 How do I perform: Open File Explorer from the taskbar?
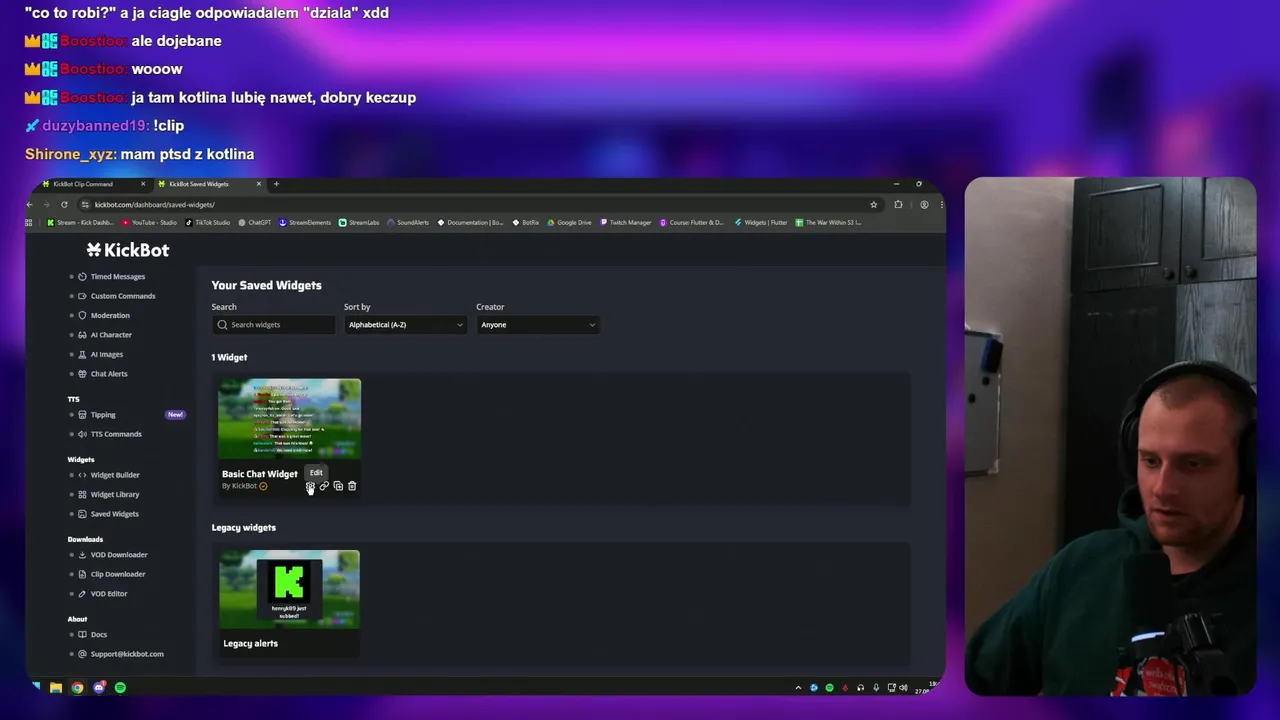click(56, 688)
